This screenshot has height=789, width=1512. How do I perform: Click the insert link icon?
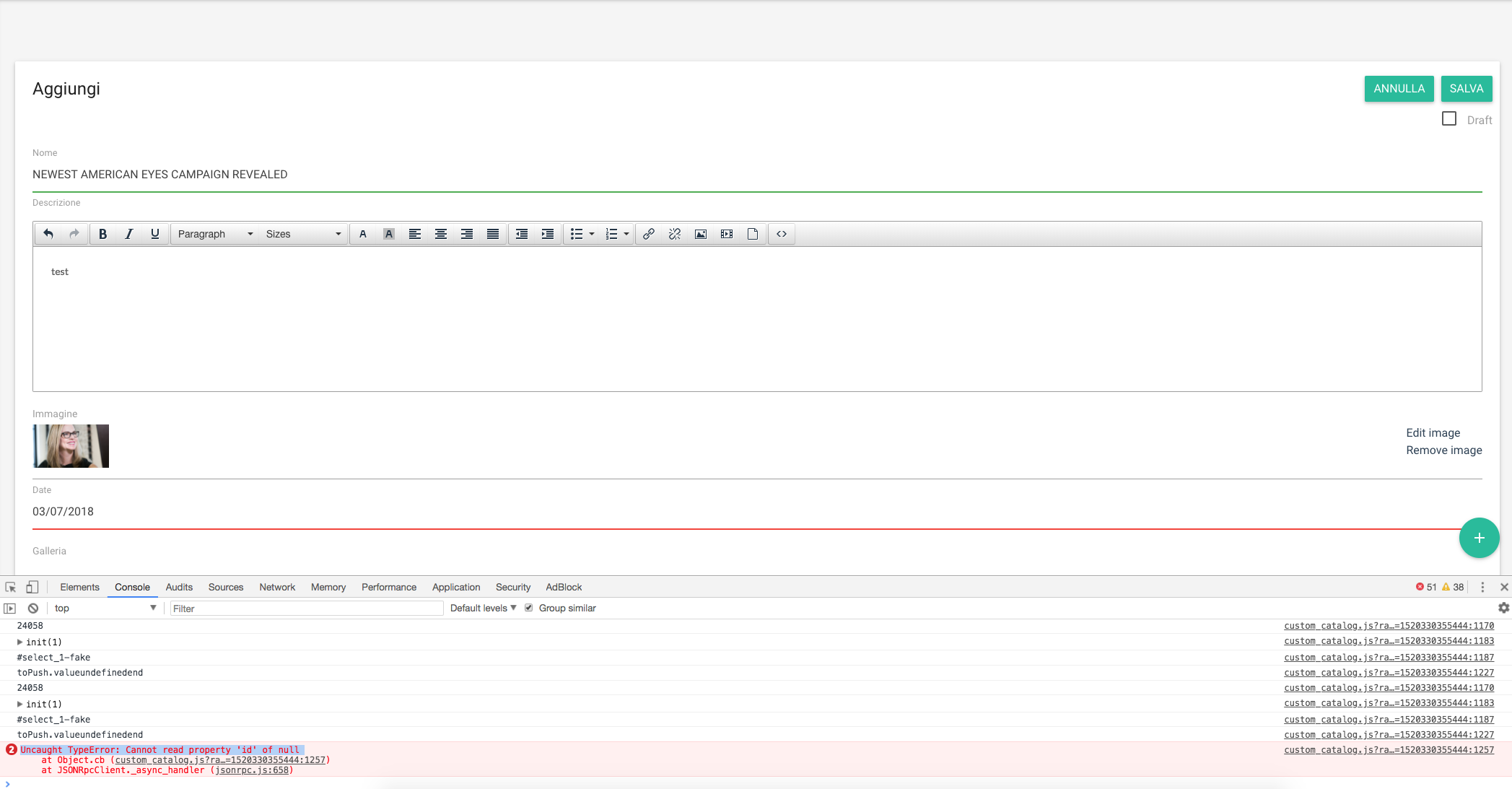pyautogui.click(x=648, y=234)
